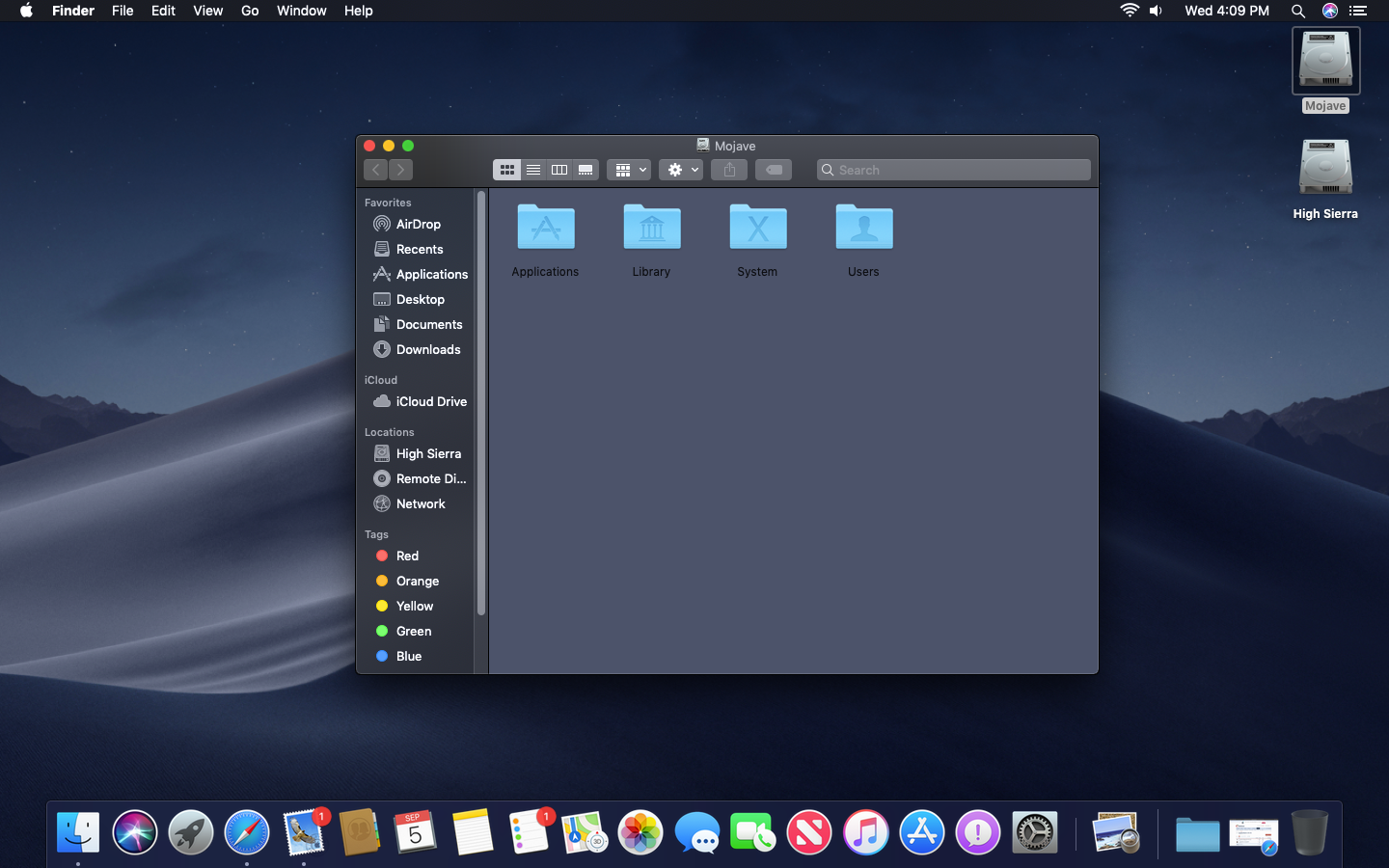
Task: Open the Finder application menu
Action: click(x=73, y=11)
